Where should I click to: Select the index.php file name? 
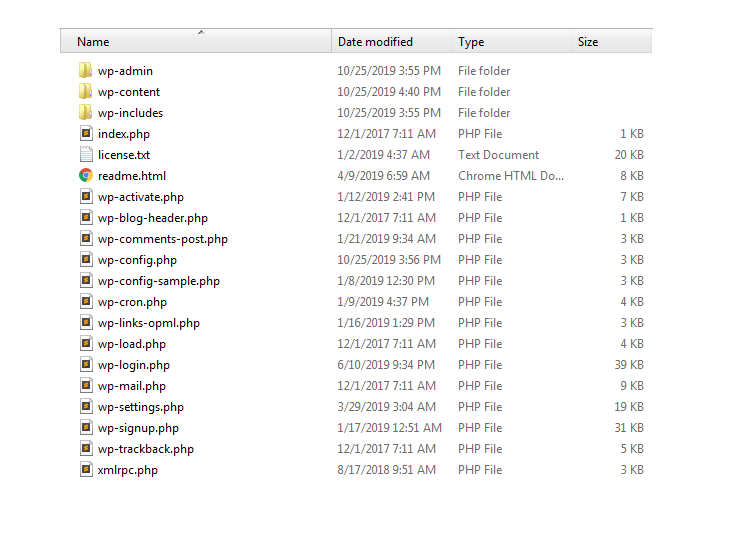pos(124,134)
